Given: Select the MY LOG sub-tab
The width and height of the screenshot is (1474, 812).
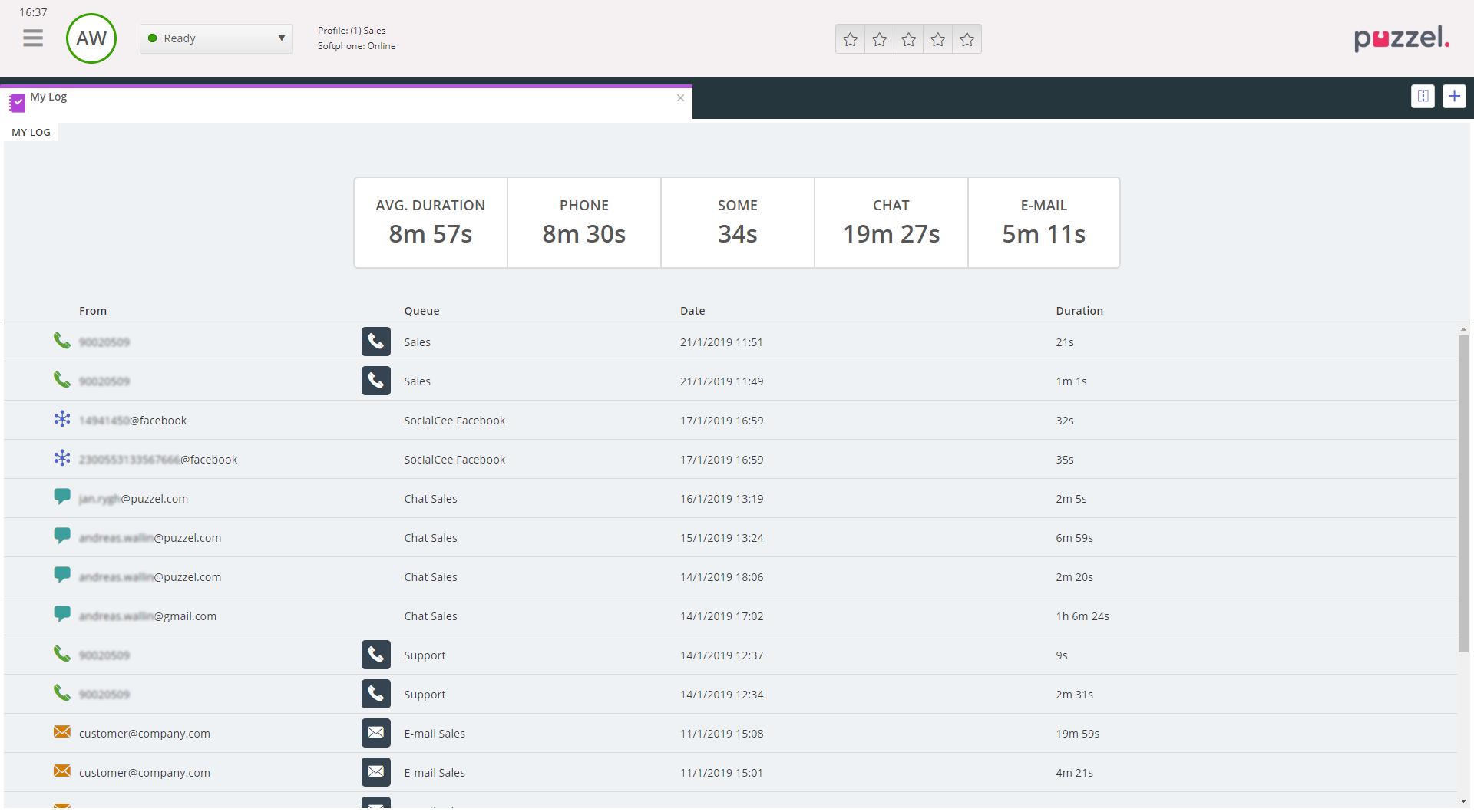Looking at the screenshot, I should tap(31, 132).
